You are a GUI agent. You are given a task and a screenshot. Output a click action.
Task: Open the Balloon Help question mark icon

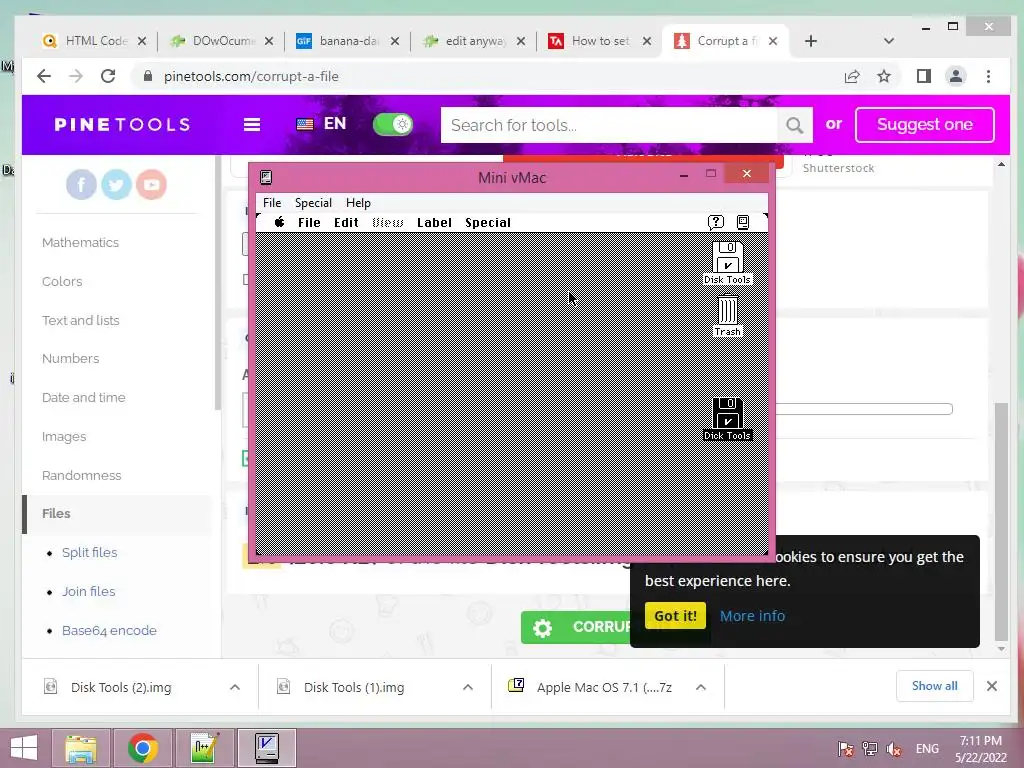(716, 222)
